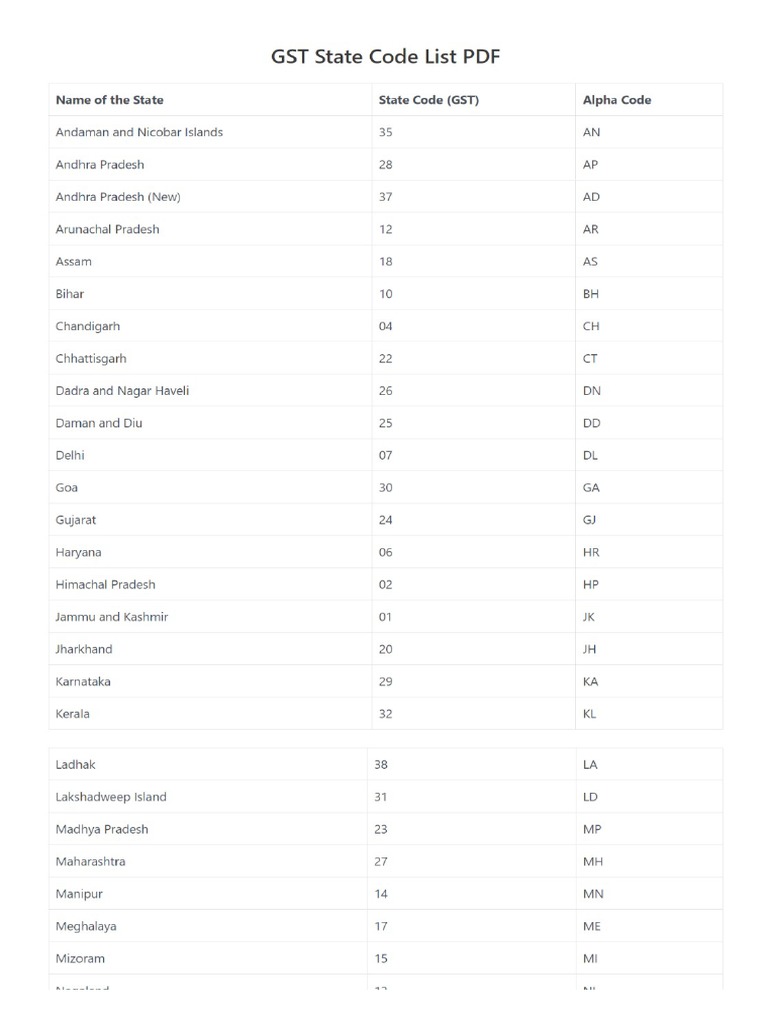
Task: Select the 'Ladhak' state name cell
Action: tap(76, 765)
